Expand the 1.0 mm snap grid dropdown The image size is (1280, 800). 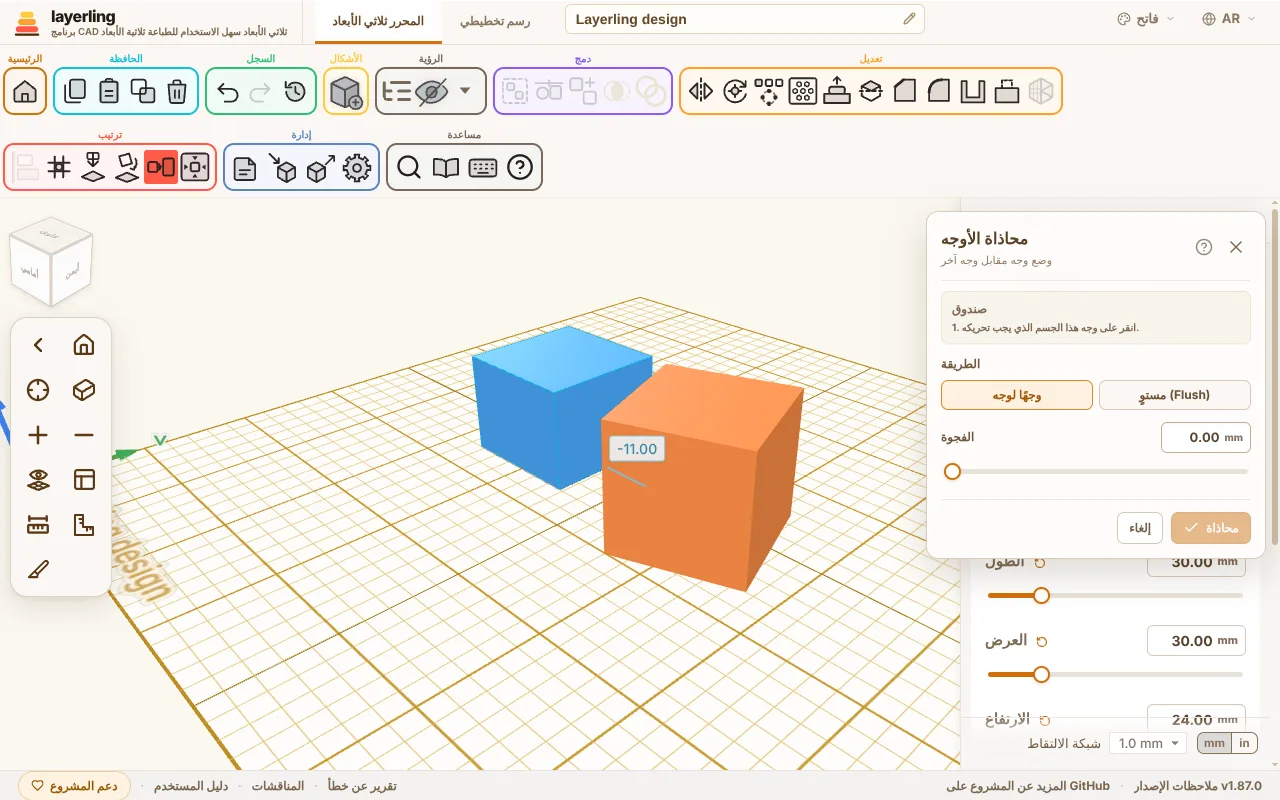(x=1148, y=743)
